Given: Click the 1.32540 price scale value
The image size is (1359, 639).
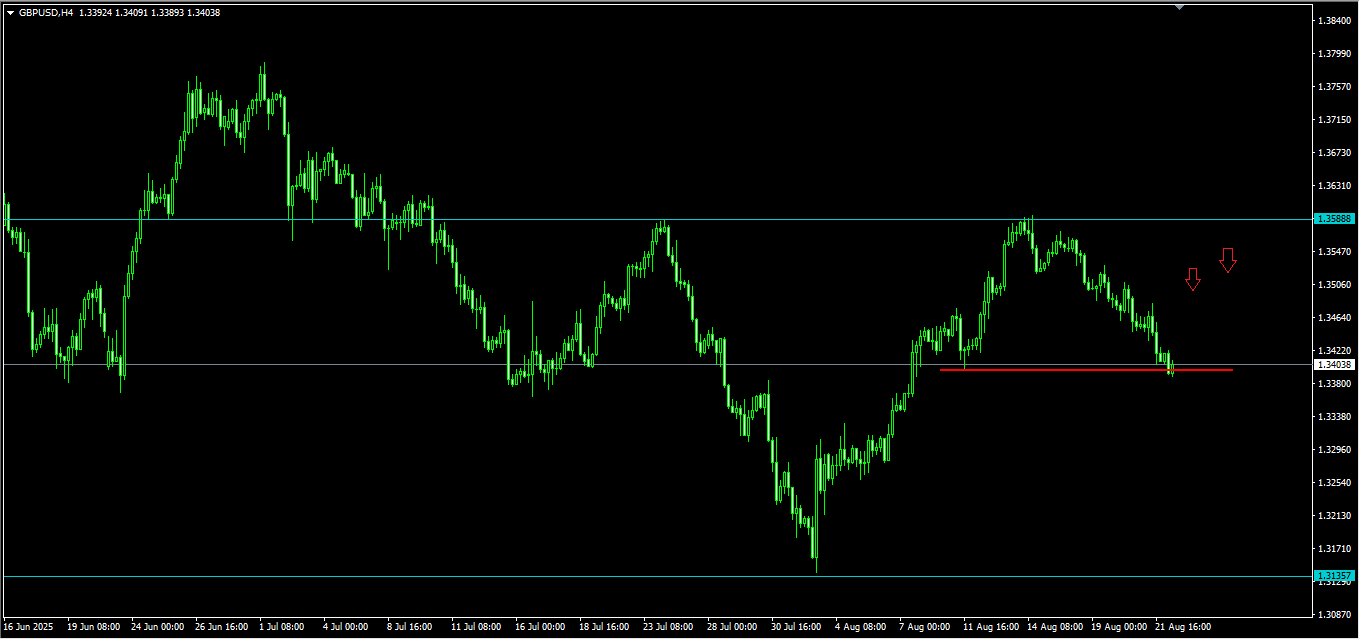Looking at the screenshot, I should [x=1334, y=483].
